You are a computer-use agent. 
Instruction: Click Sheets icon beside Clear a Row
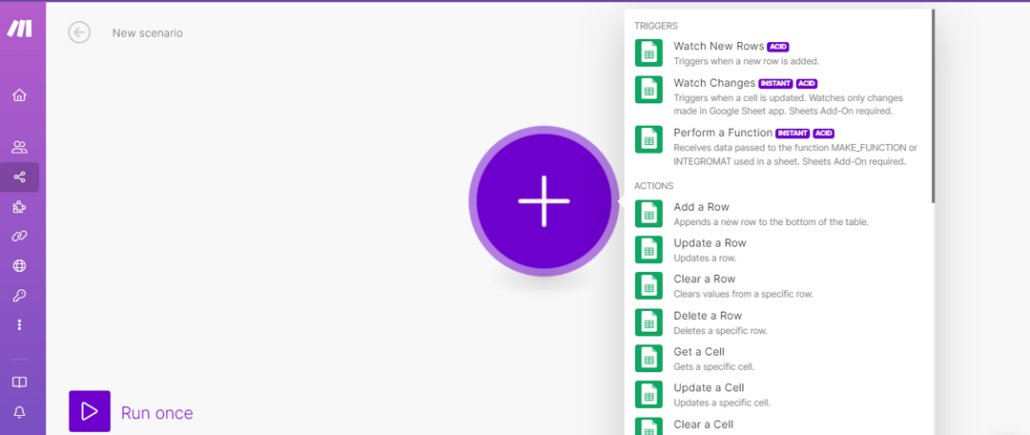tap(648, 286)
